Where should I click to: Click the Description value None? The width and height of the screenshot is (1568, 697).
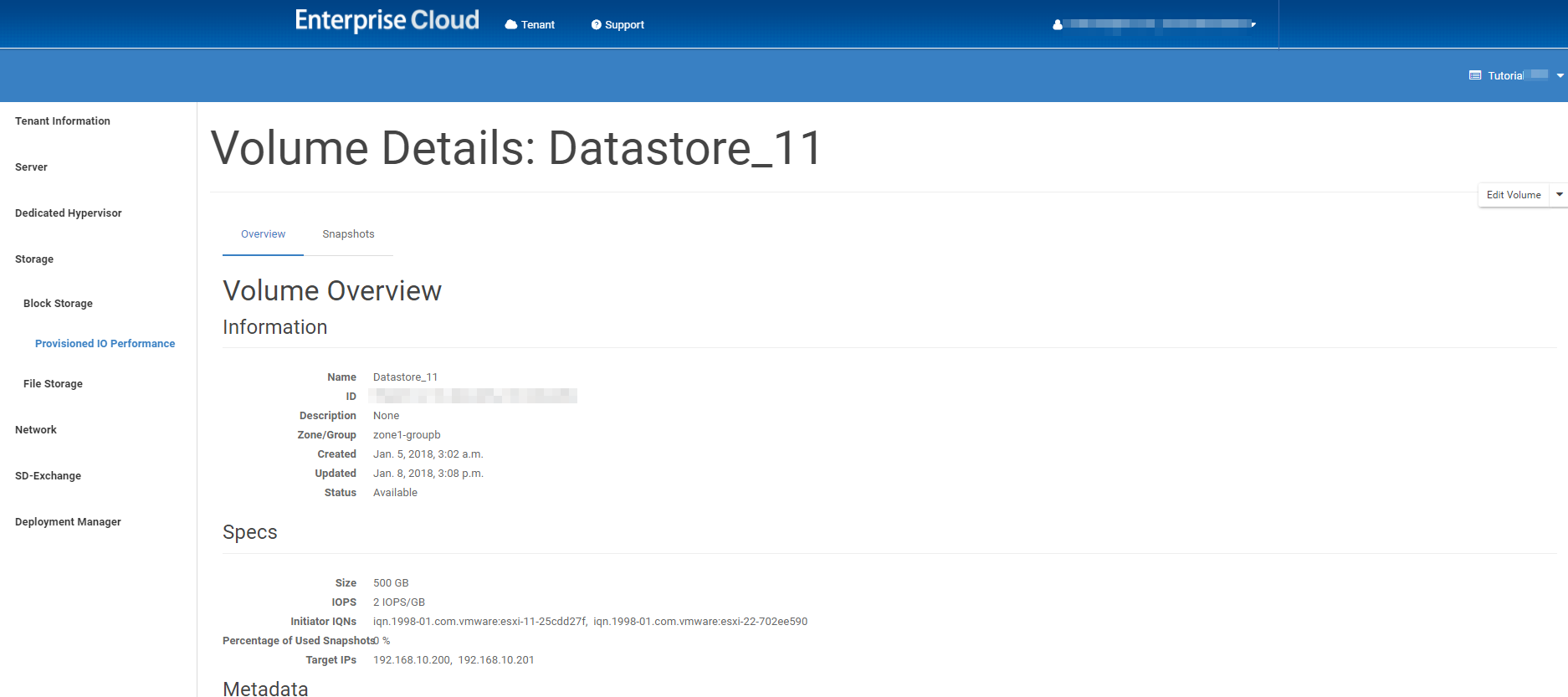click(386, 416)
